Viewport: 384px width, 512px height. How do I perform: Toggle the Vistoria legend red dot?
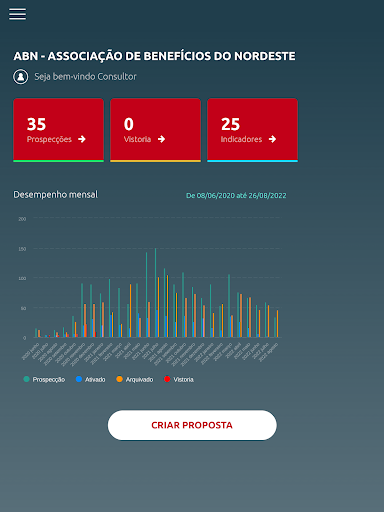167,379
